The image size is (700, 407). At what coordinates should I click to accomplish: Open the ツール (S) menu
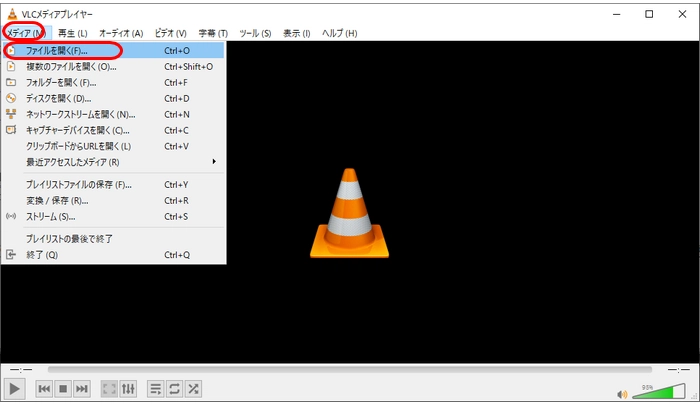click(255, 33)
